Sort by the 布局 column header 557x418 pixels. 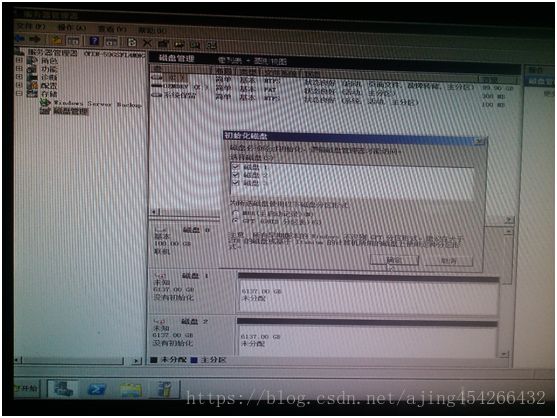click(x=223, y=71)
